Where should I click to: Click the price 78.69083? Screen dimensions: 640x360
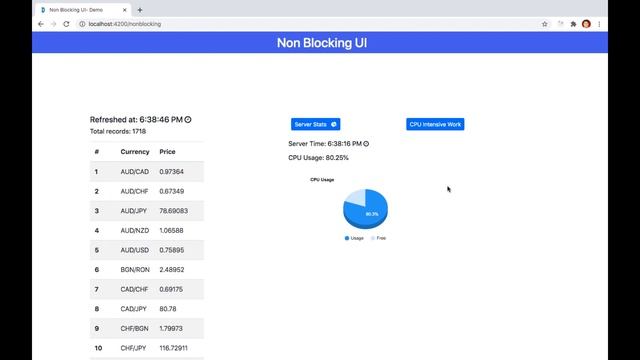pos(173,211)
